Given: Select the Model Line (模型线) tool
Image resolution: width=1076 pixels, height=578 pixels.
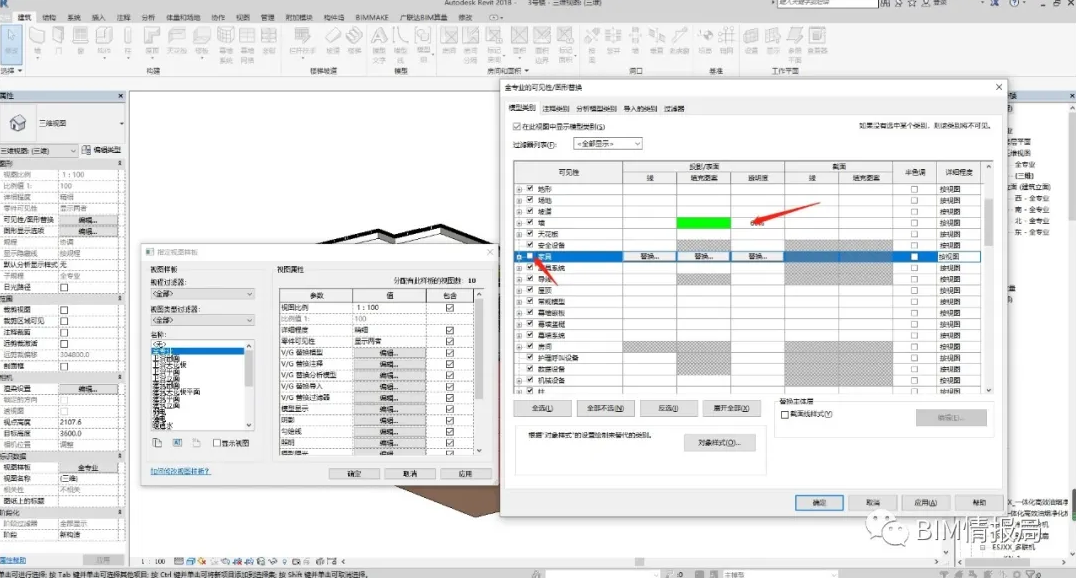Looking at the screenshot, I should tap(401, 44).
